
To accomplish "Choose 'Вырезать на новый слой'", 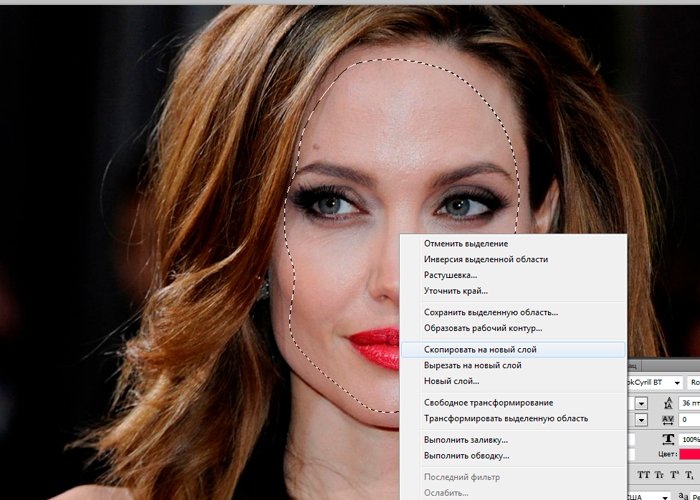I will 513,365.
